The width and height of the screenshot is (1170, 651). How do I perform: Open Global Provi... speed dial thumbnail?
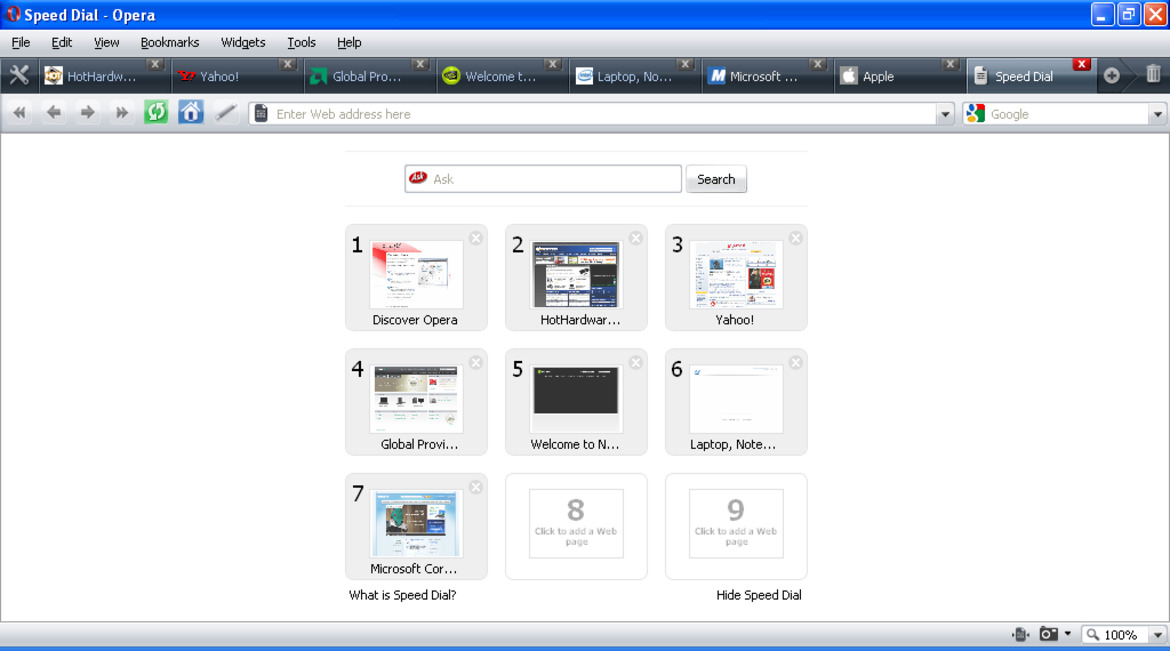(416, 399)
